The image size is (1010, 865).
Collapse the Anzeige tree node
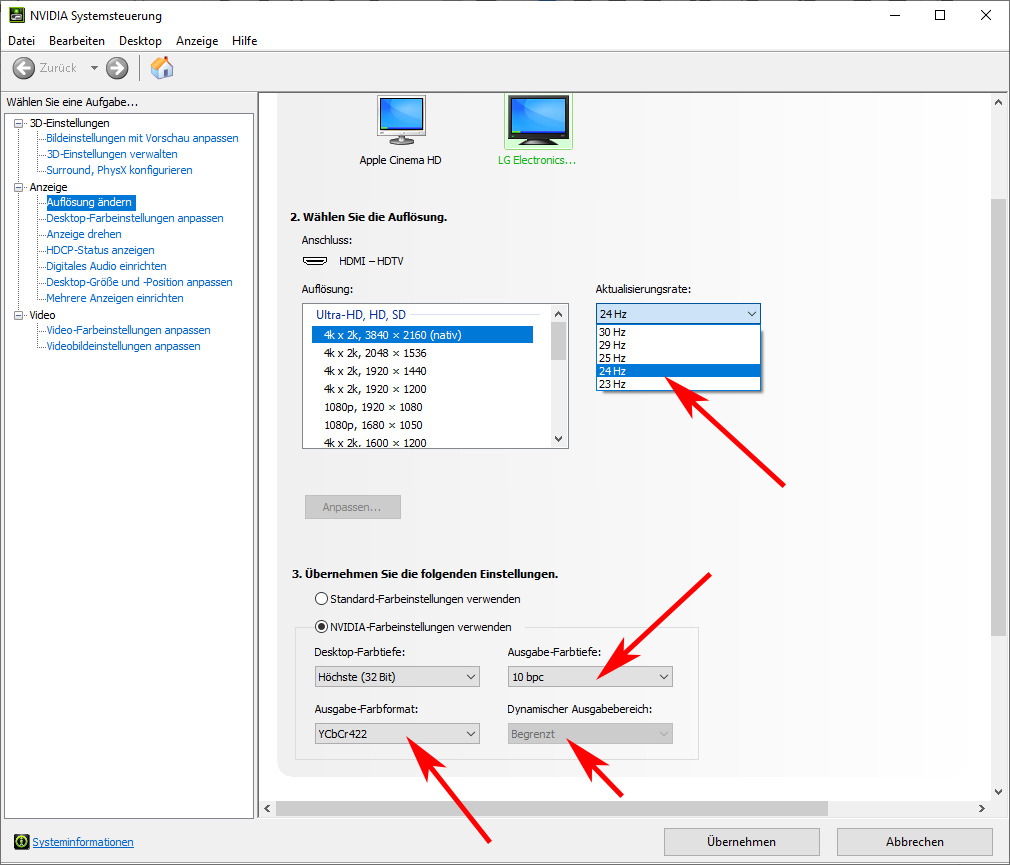(x=19, y=187)
